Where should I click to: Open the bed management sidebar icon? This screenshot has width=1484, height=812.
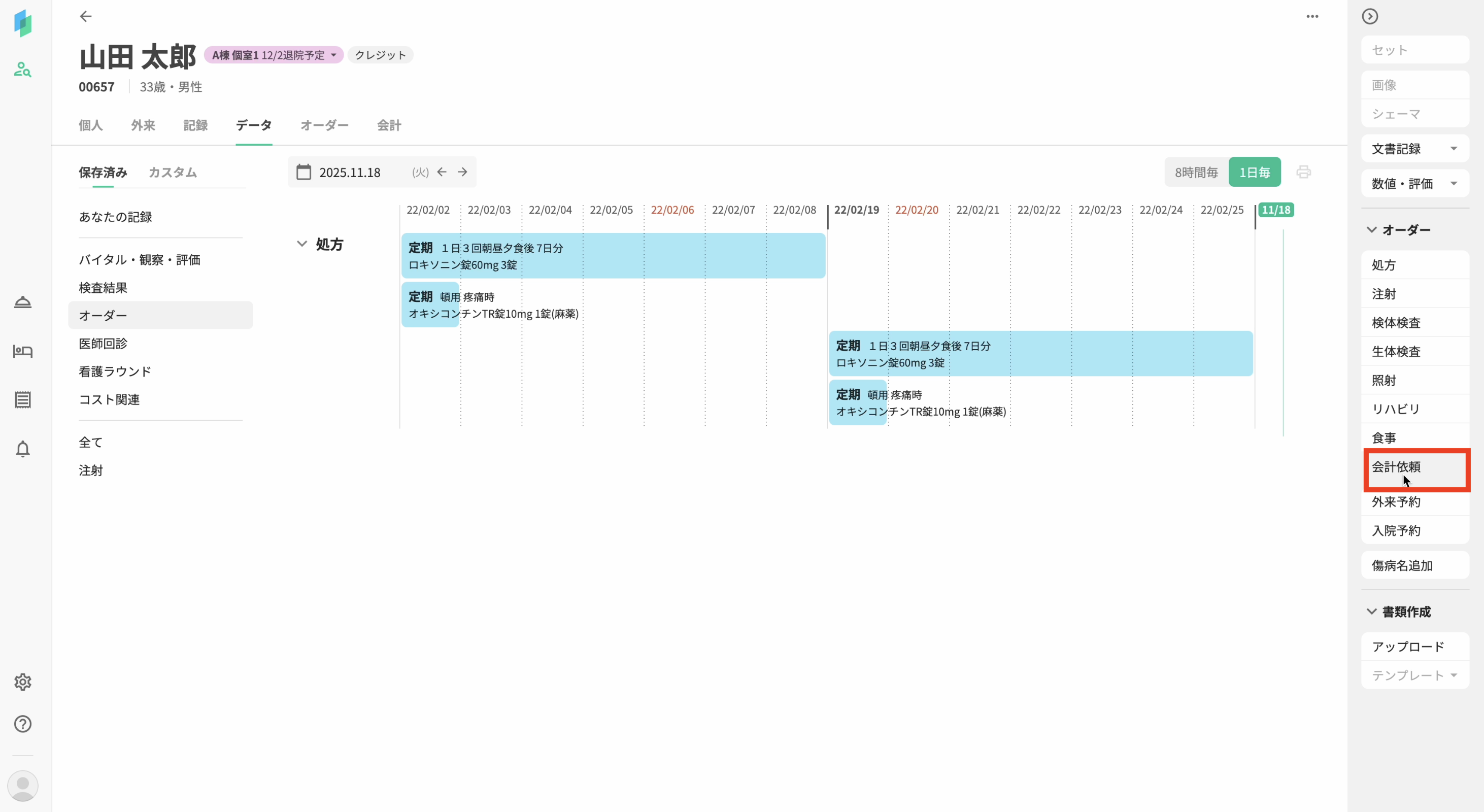tap(22, 351)
